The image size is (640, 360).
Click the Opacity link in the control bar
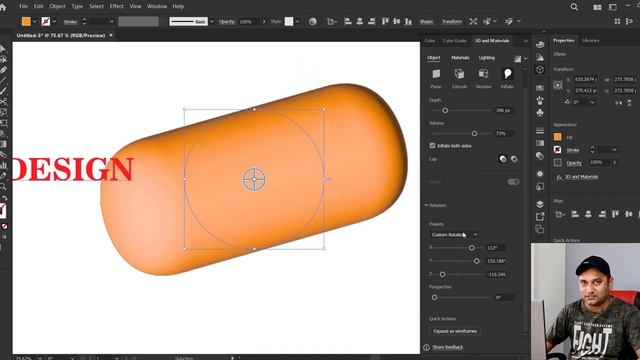pyautogui.click(x=227, y=21)
